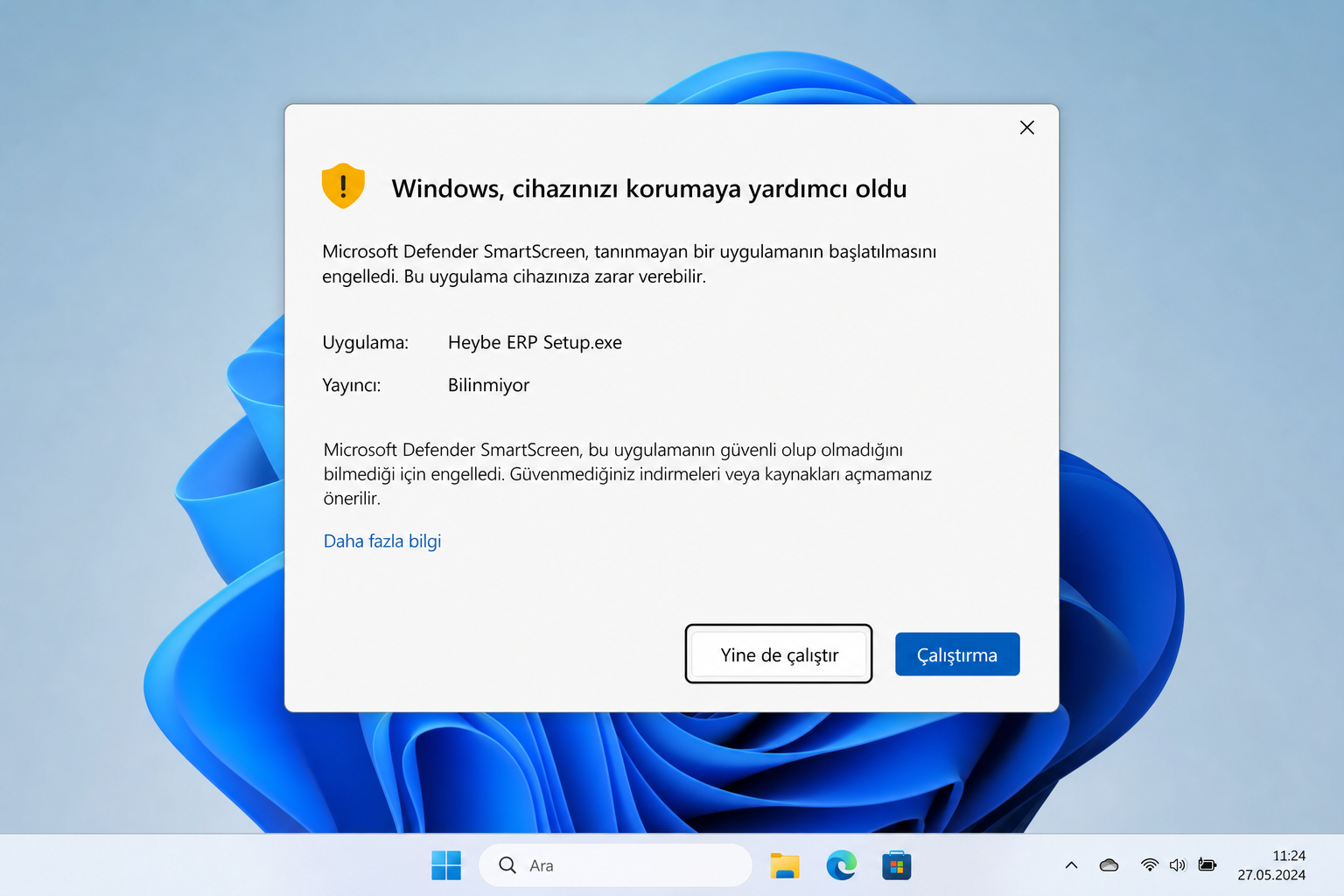This screenshot has width=1344, height=896.
Task: Click the "Uygulama:" label
Action: 365,342
